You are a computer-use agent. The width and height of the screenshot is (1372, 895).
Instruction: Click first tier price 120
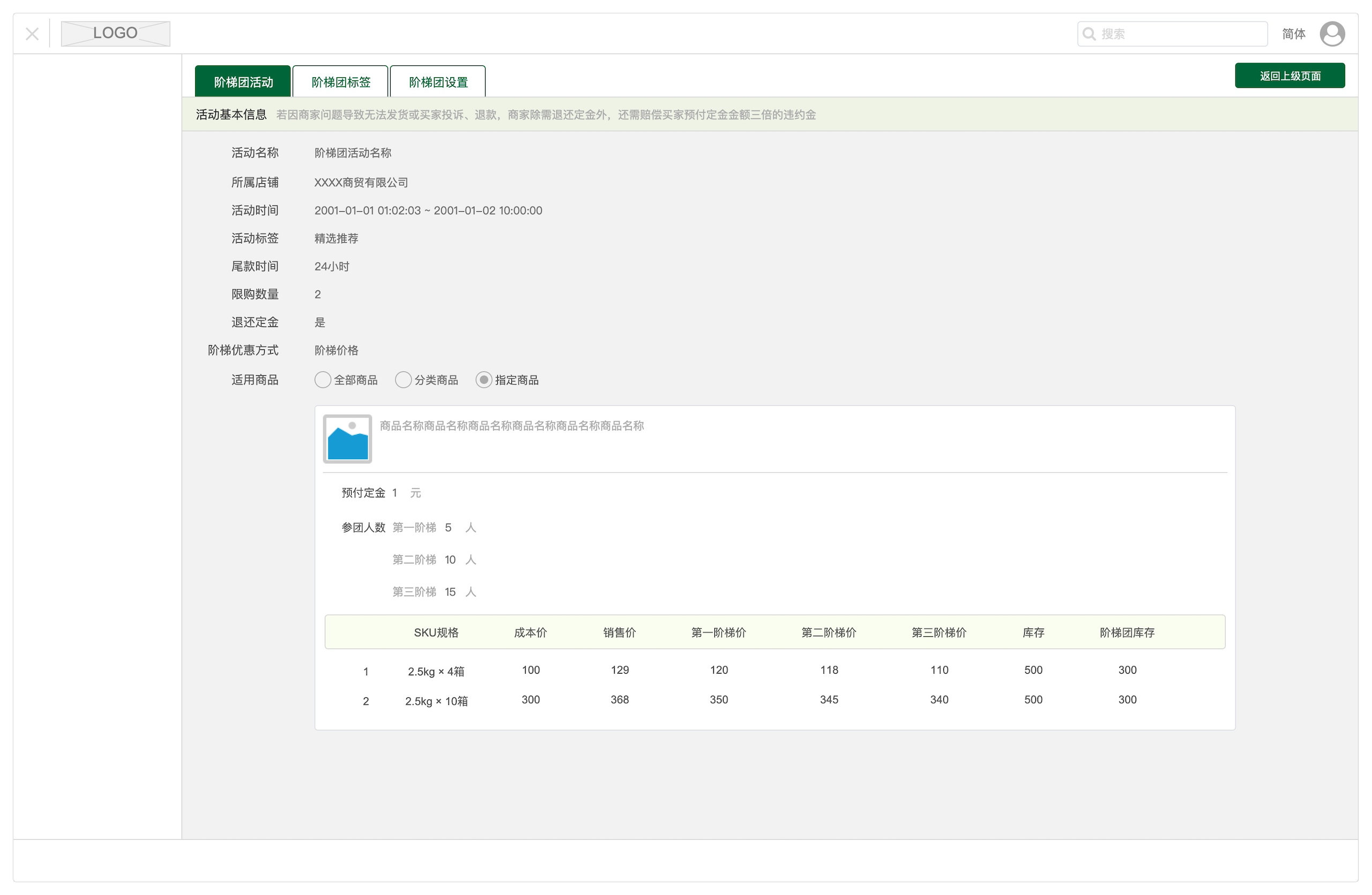tap(719, 670)
